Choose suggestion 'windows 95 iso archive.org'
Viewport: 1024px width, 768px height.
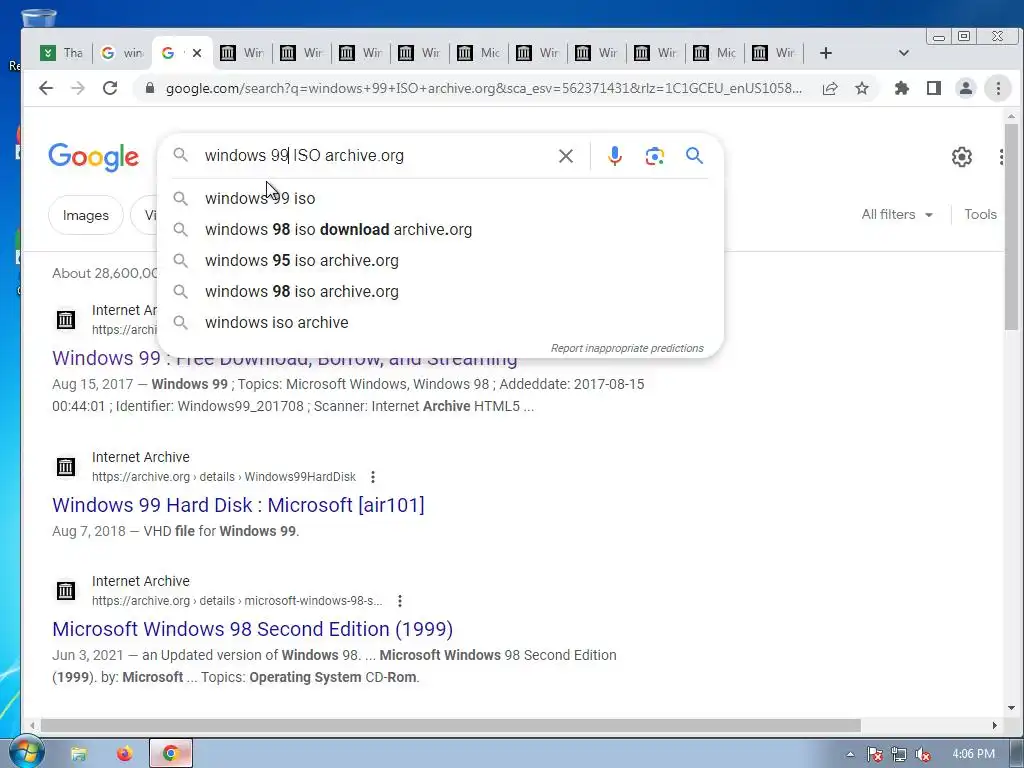441,261
